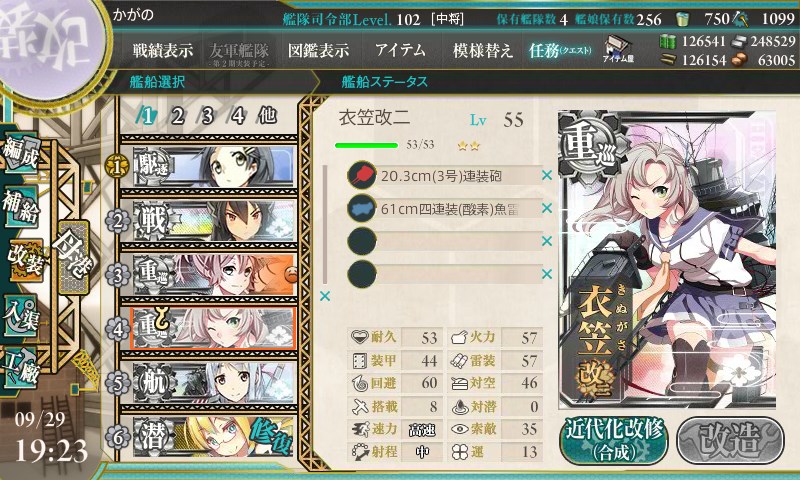The height and width of the screenshot is (480, 800).
Task: Switch to the 他 other-ships tab
Action: [267, 116]
